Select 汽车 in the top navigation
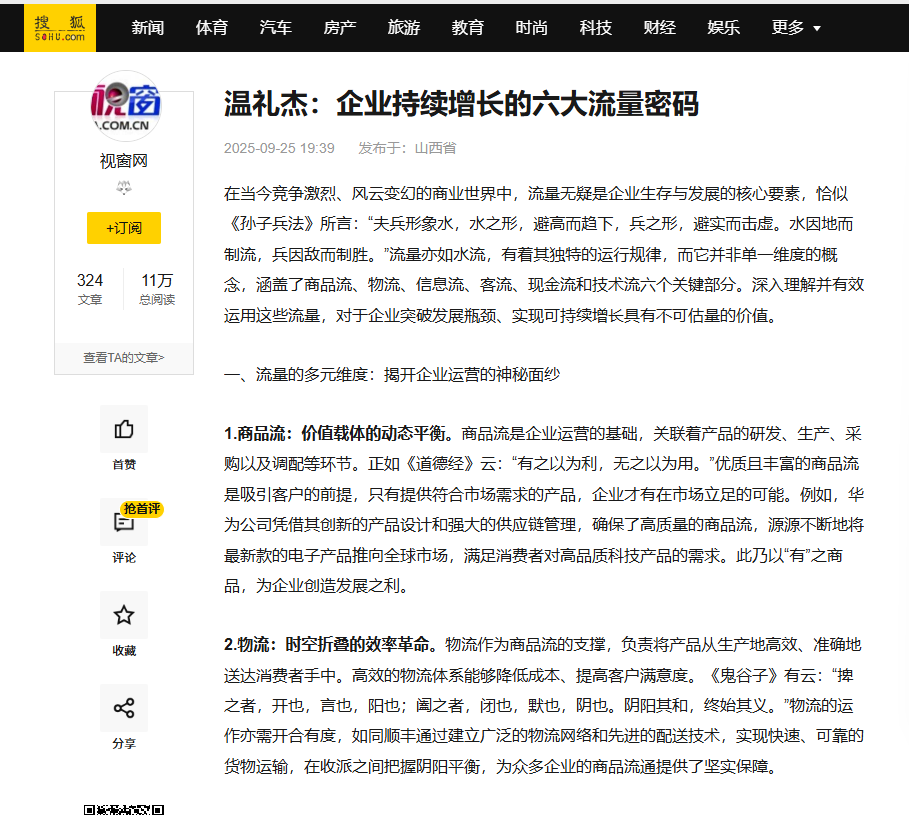Viewport: 909px width, 815px height. pyautogui.click(x=276, y=28)
